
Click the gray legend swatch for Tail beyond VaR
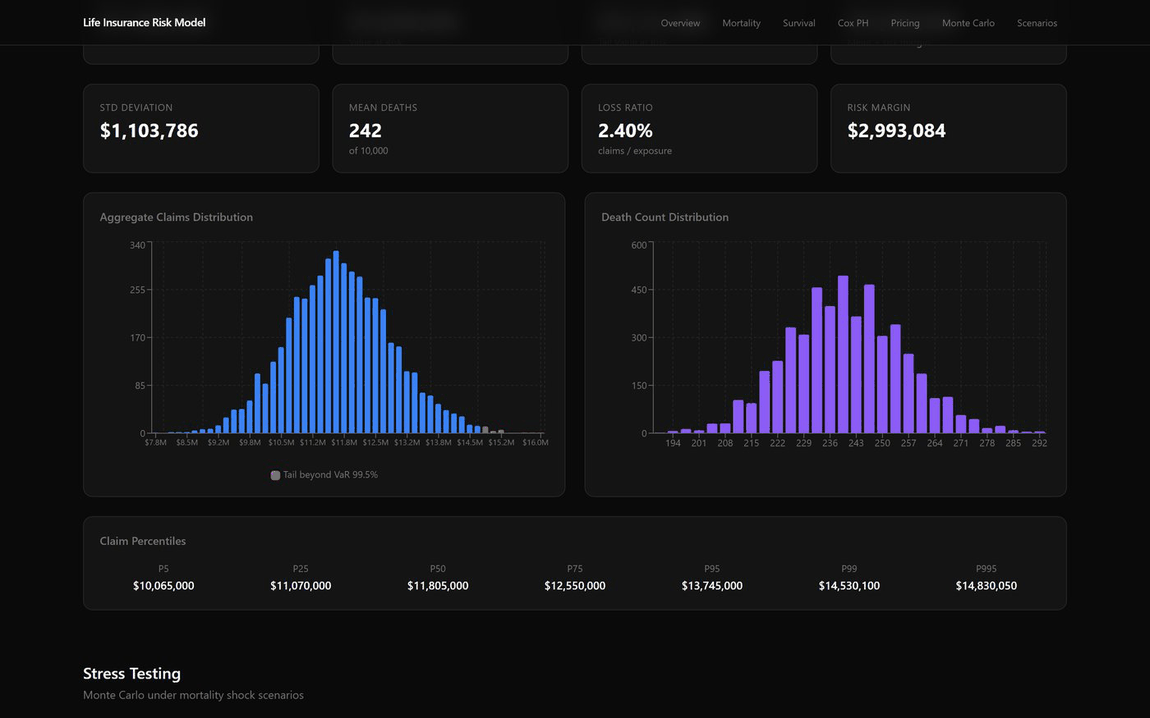(275, 475)
